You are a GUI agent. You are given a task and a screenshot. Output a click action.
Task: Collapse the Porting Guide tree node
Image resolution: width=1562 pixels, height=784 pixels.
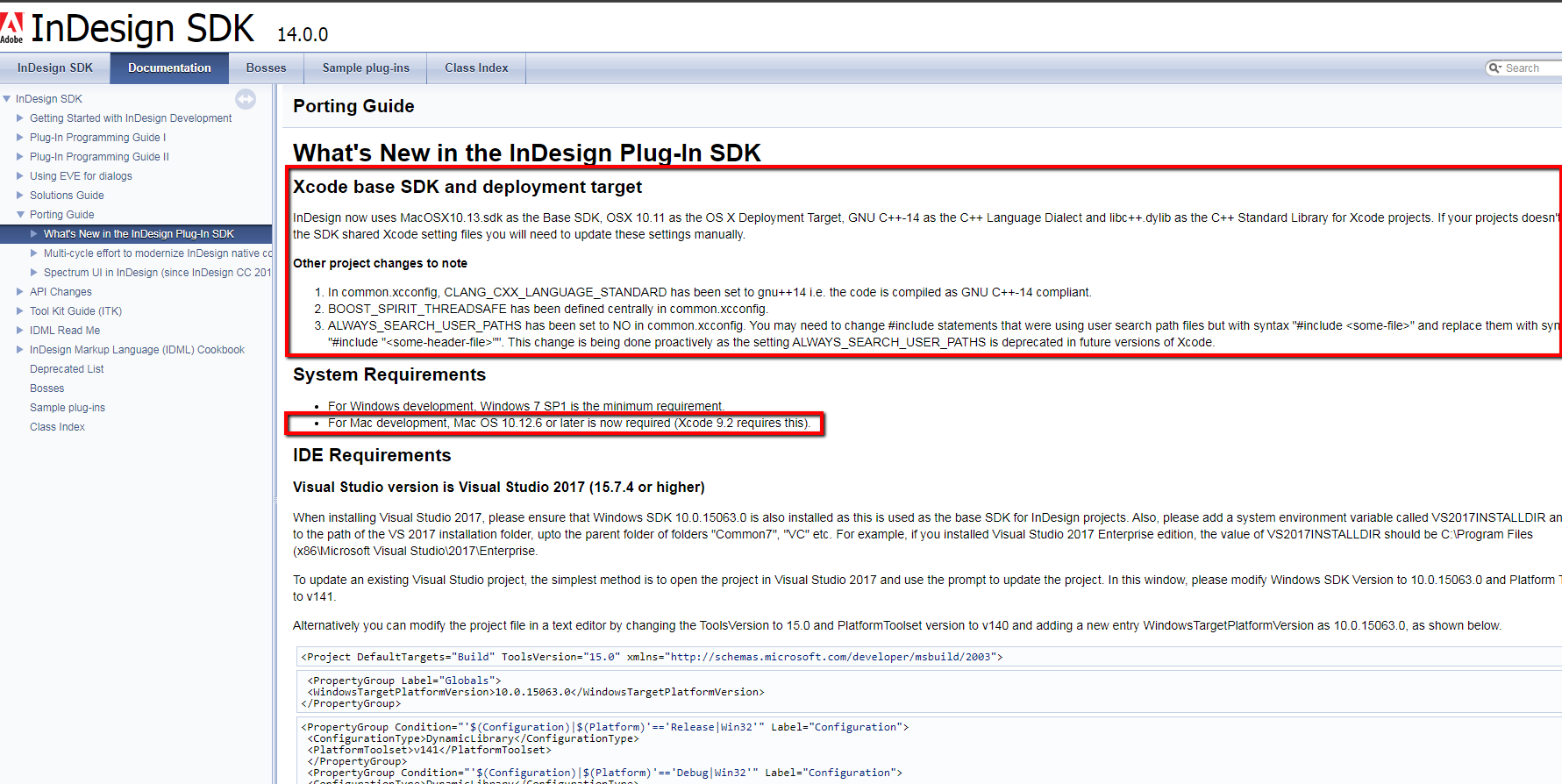point(20,214)
